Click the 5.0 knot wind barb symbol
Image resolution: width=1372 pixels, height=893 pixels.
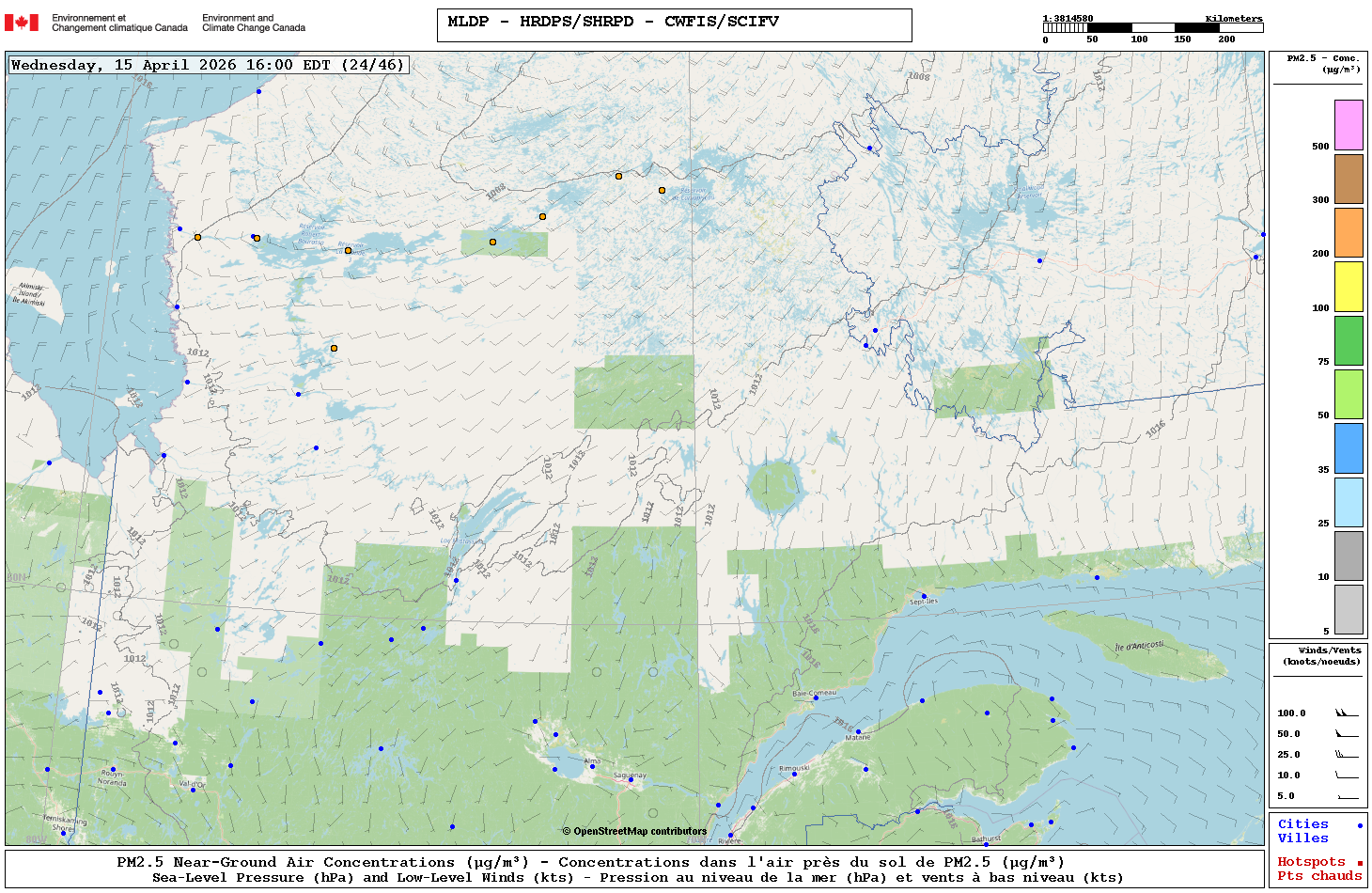[x=1347, y=796]
